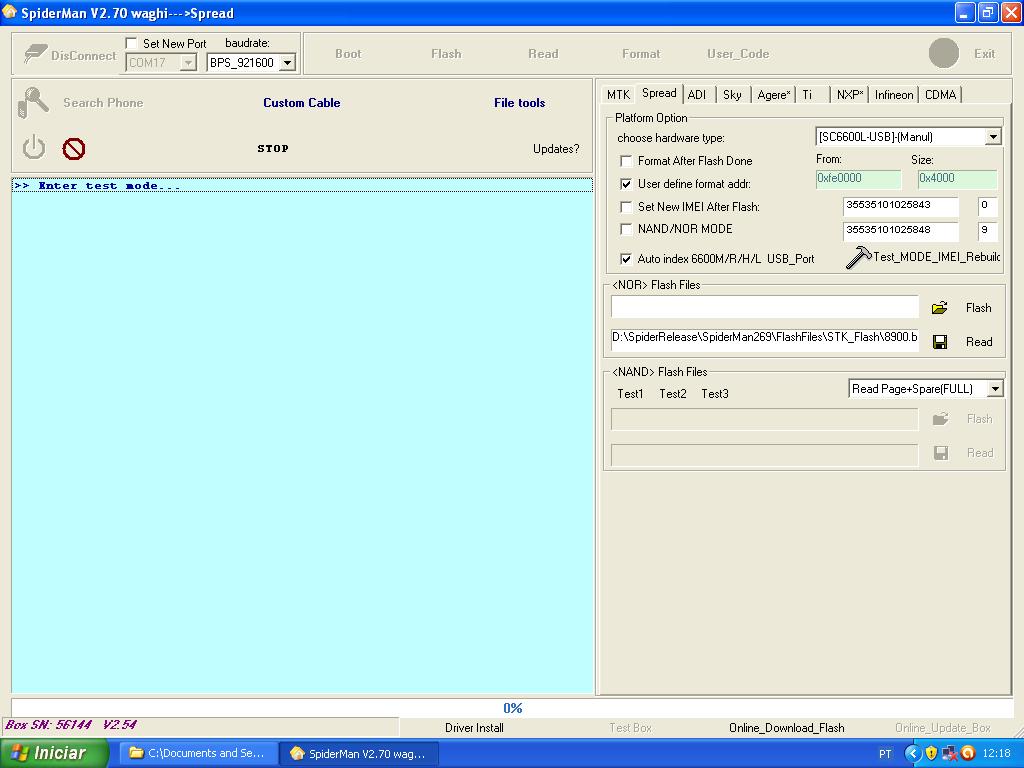This screenshot has width=1024, height=768.
Task: Expand the choose hardware type dropdown
Action: tap(993, 137)
